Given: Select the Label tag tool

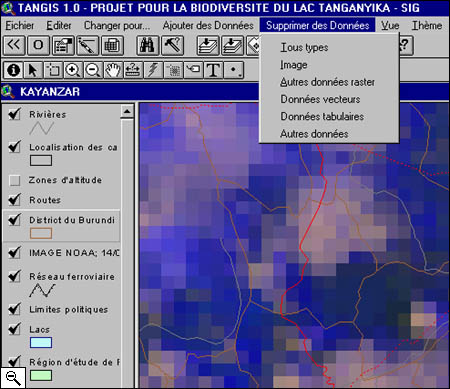Looking at the screenshot, I should click(193, 70).
